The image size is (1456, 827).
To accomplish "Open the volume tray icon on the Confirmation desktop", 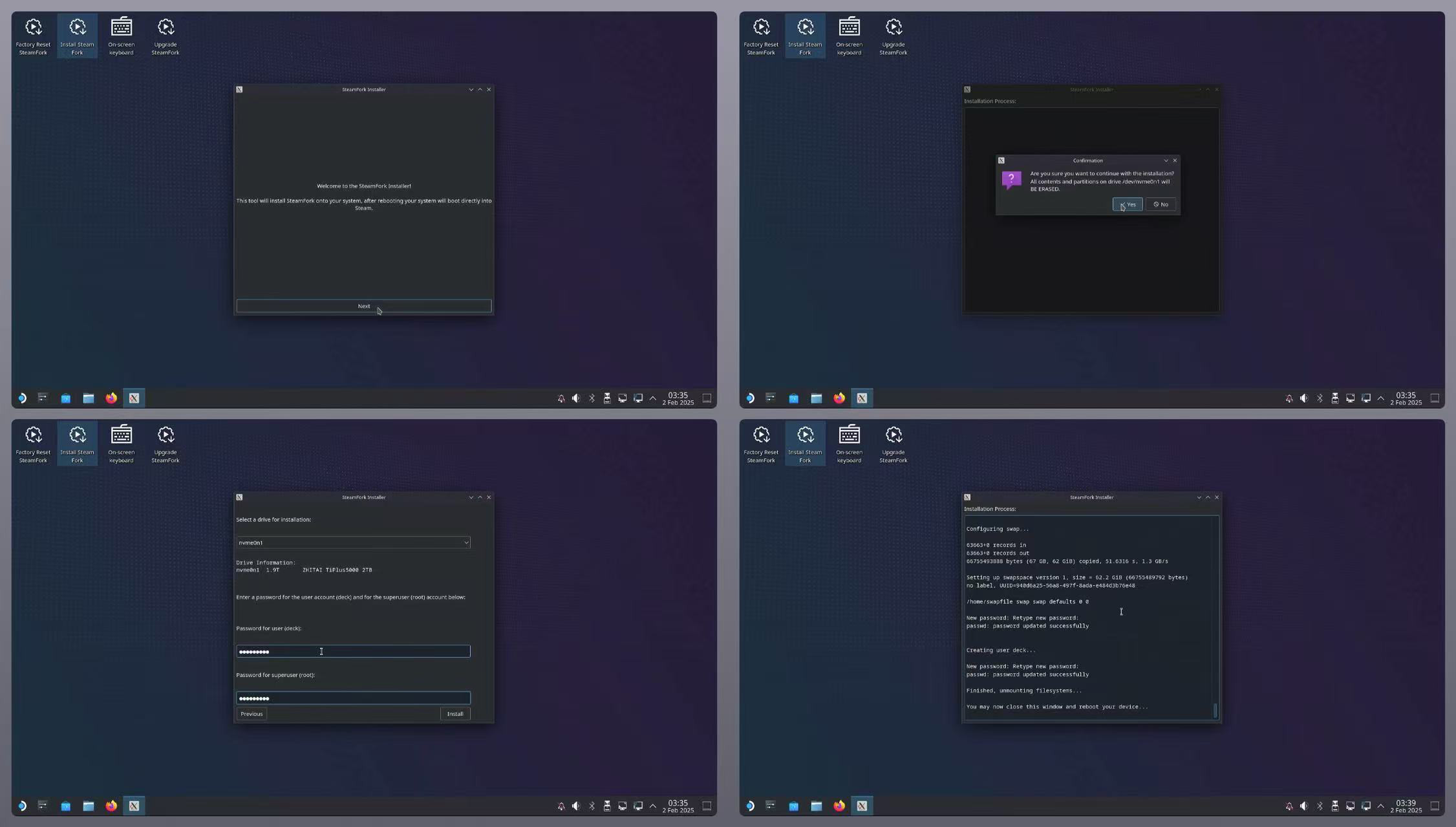I will pyautogui.click(x=1304, y=398).
